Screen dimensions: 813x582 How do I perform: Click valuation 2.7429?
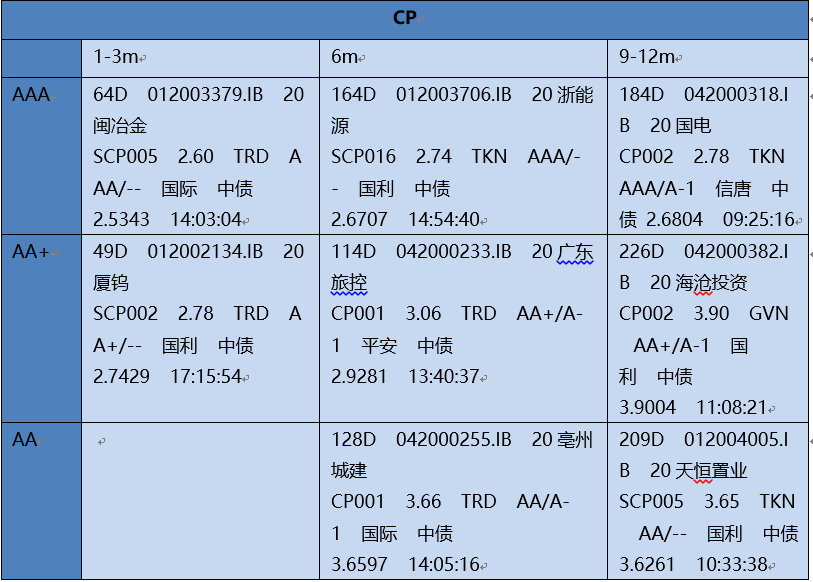[x=121, y=377]
